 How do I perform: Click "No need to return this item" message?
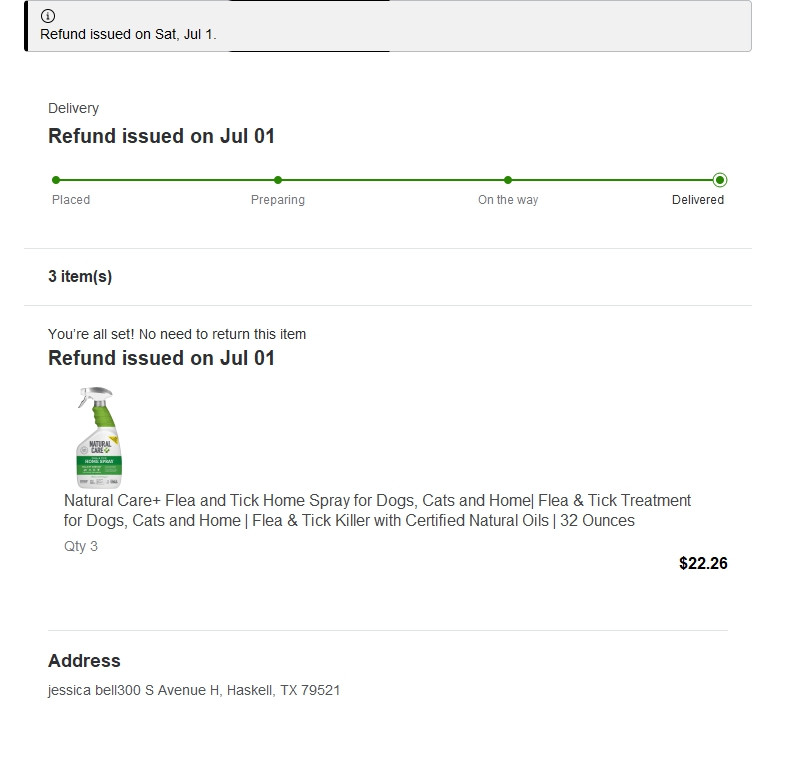[x=177, y=334]
